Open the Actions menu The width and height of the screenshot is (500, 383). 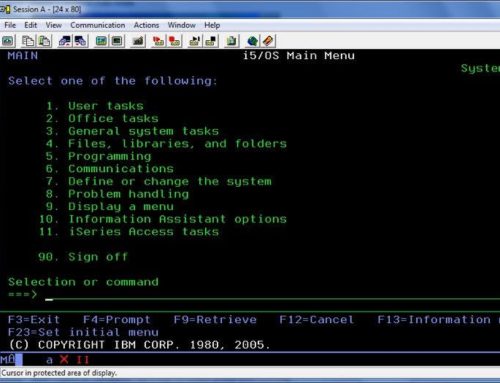click(x=146, y=25)
